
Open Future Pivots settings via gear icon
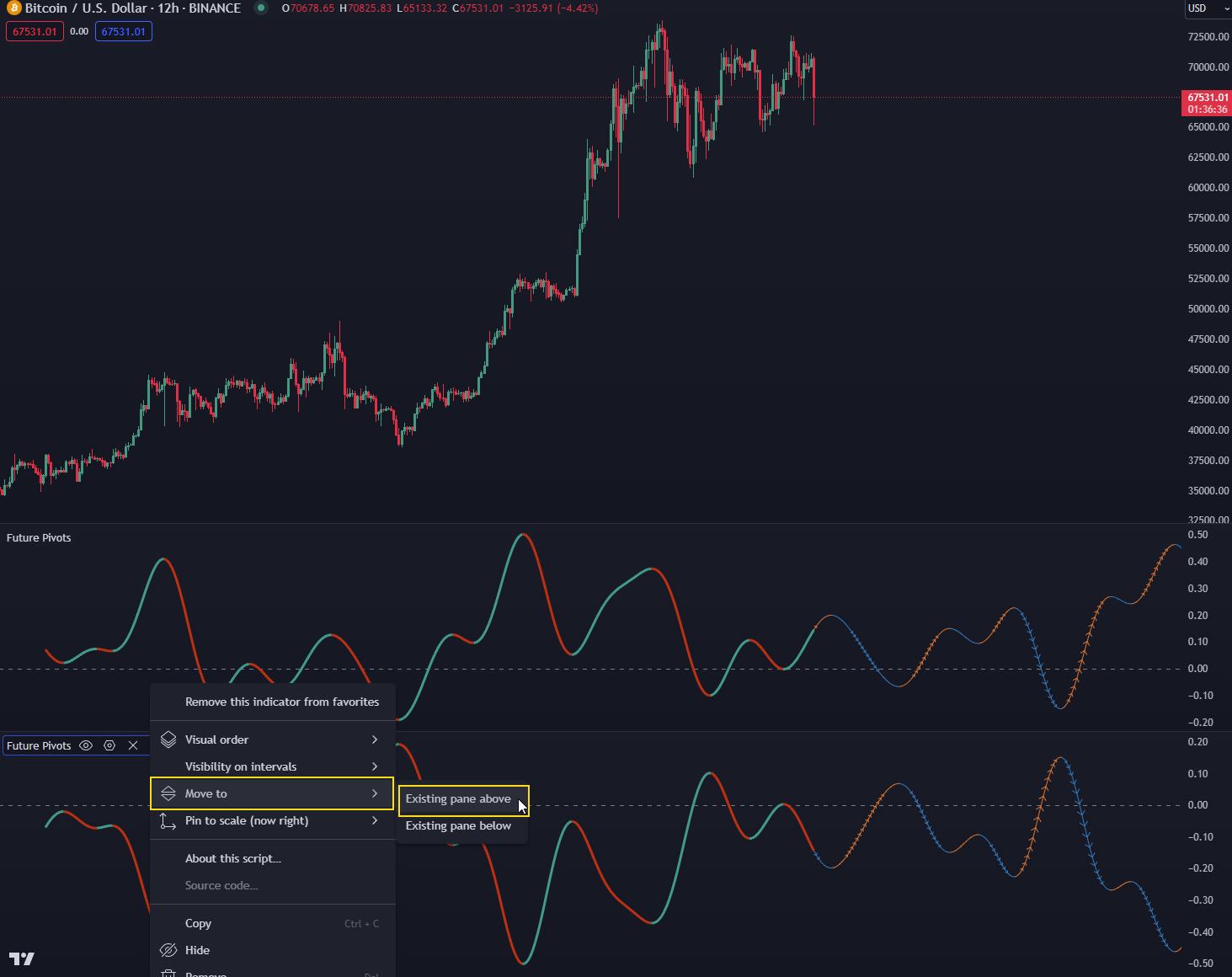tap(109, 745)
